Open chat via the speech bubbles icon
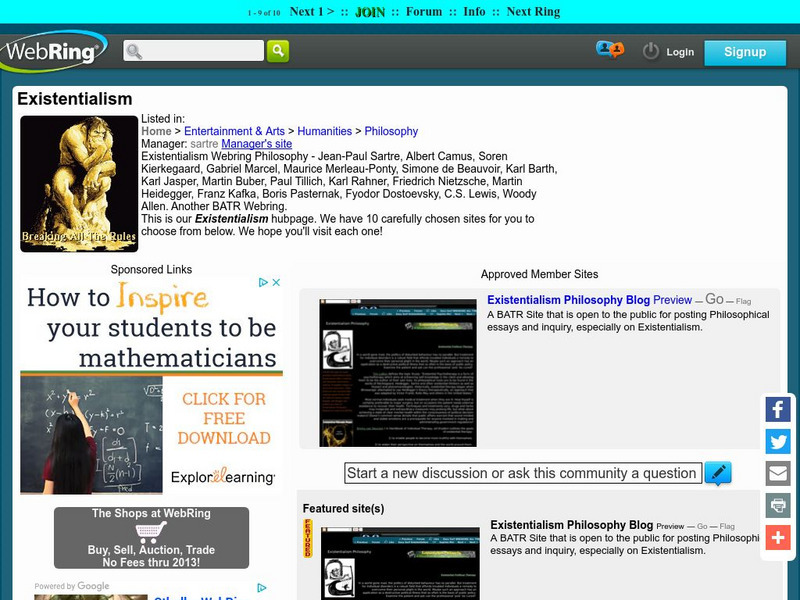Screen dimensions: 800x600 click(610, 48)
